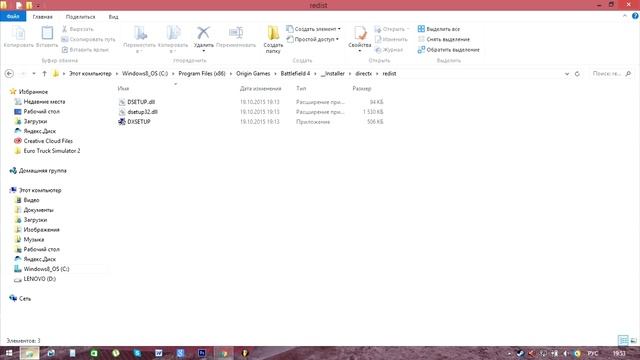Click Обратить выделение in the ribbon
This screenshot has height=360, width=640.
pyautogui.click(x=449, y=50)
